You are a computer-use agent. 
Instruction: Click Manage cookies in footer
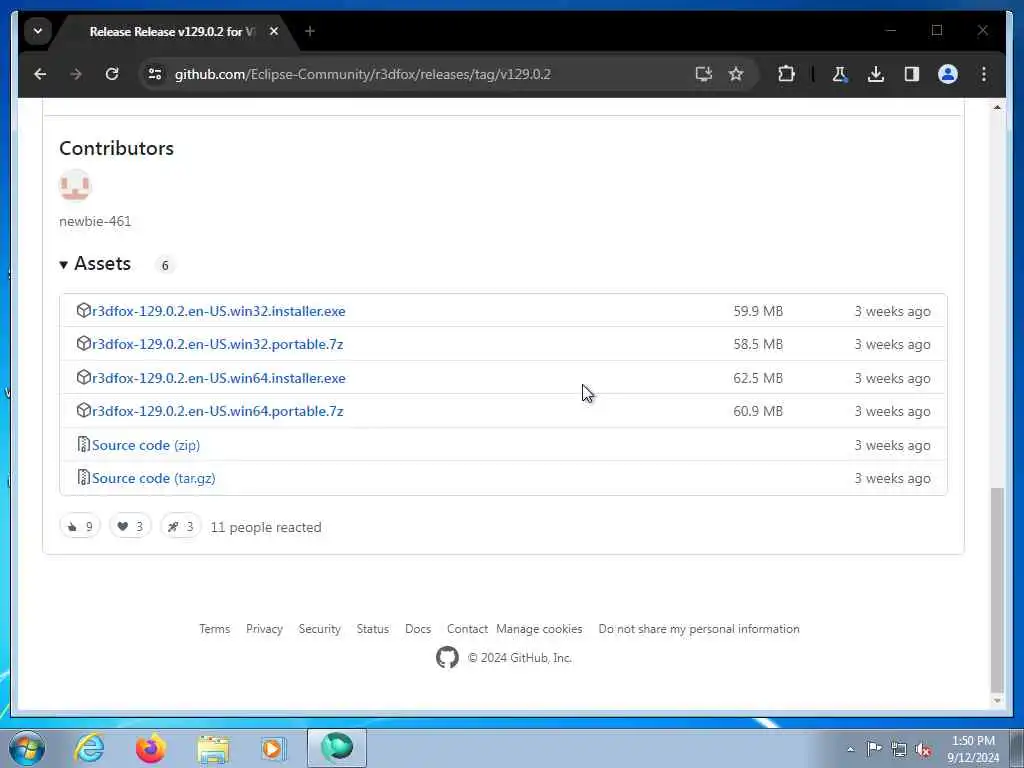pos(539,629)
